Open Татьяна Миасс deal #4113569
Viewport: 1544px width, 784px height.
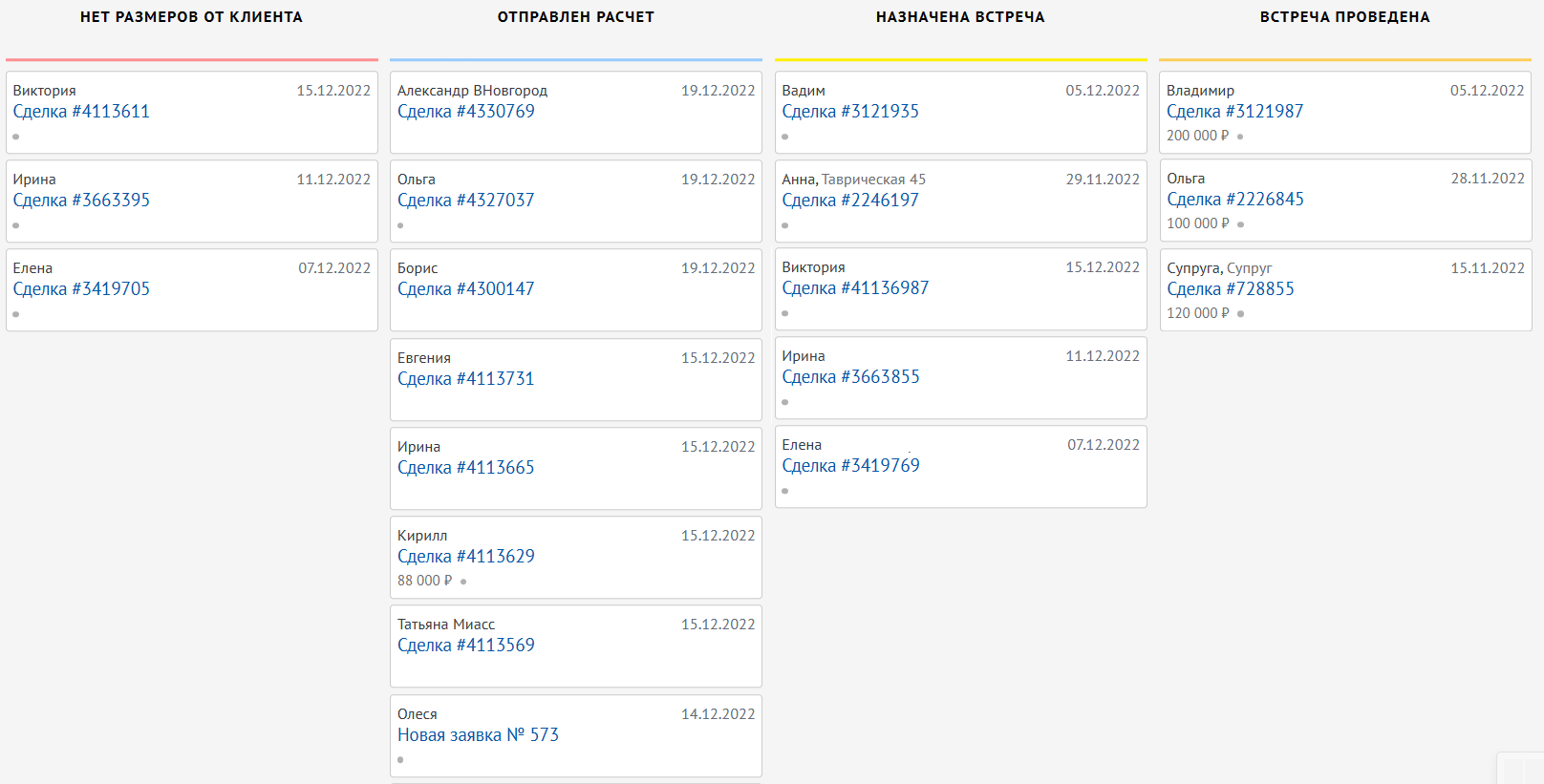coord(465,646)
